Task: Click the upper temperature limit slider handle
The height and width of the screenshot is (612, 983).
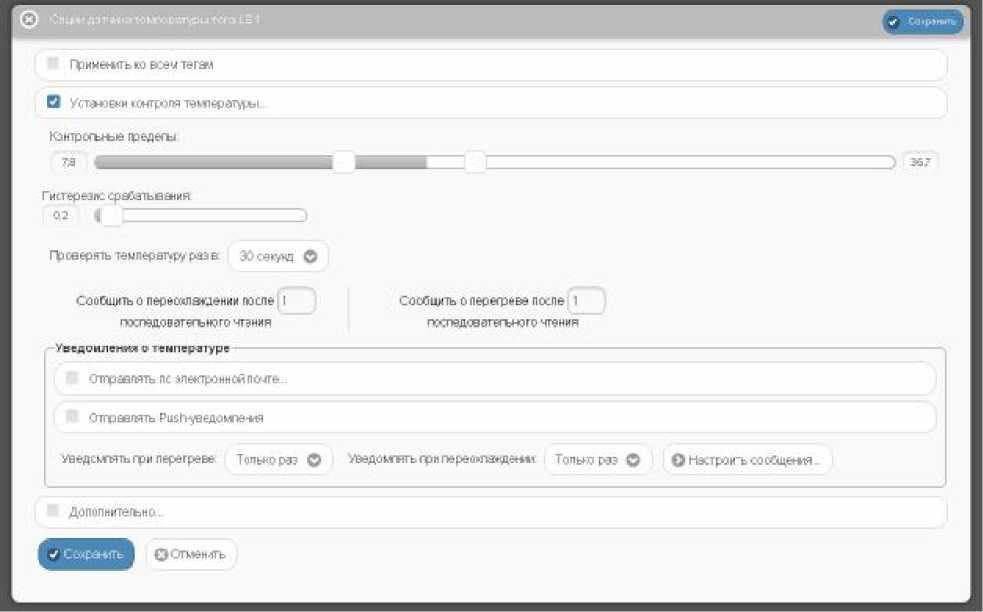Action: pyautogui.click(x=475, y=162)
